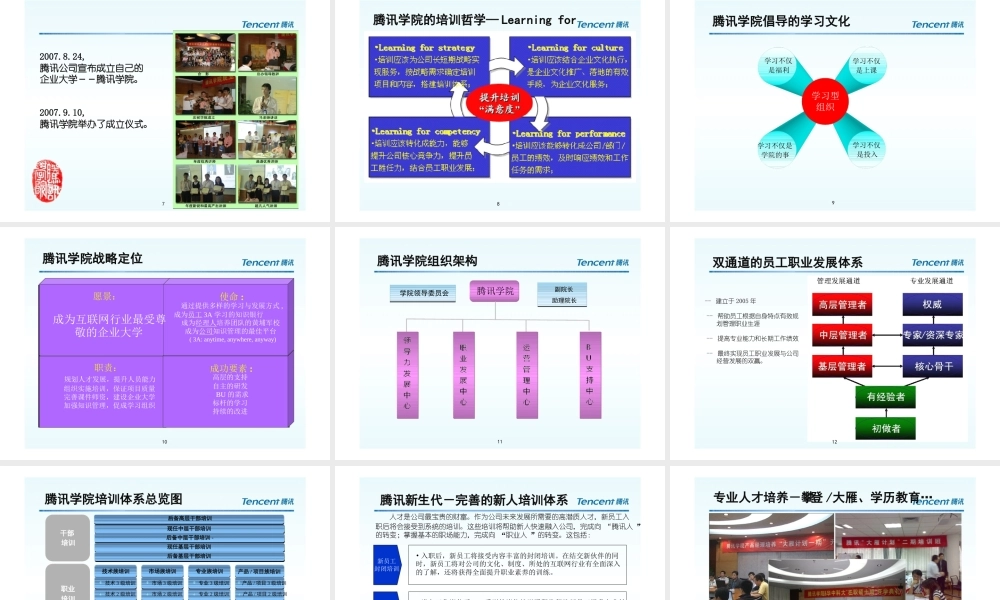
Task: Click the 学院领导委员会 box
Action: pyautogui.click(x=423, y=293)
